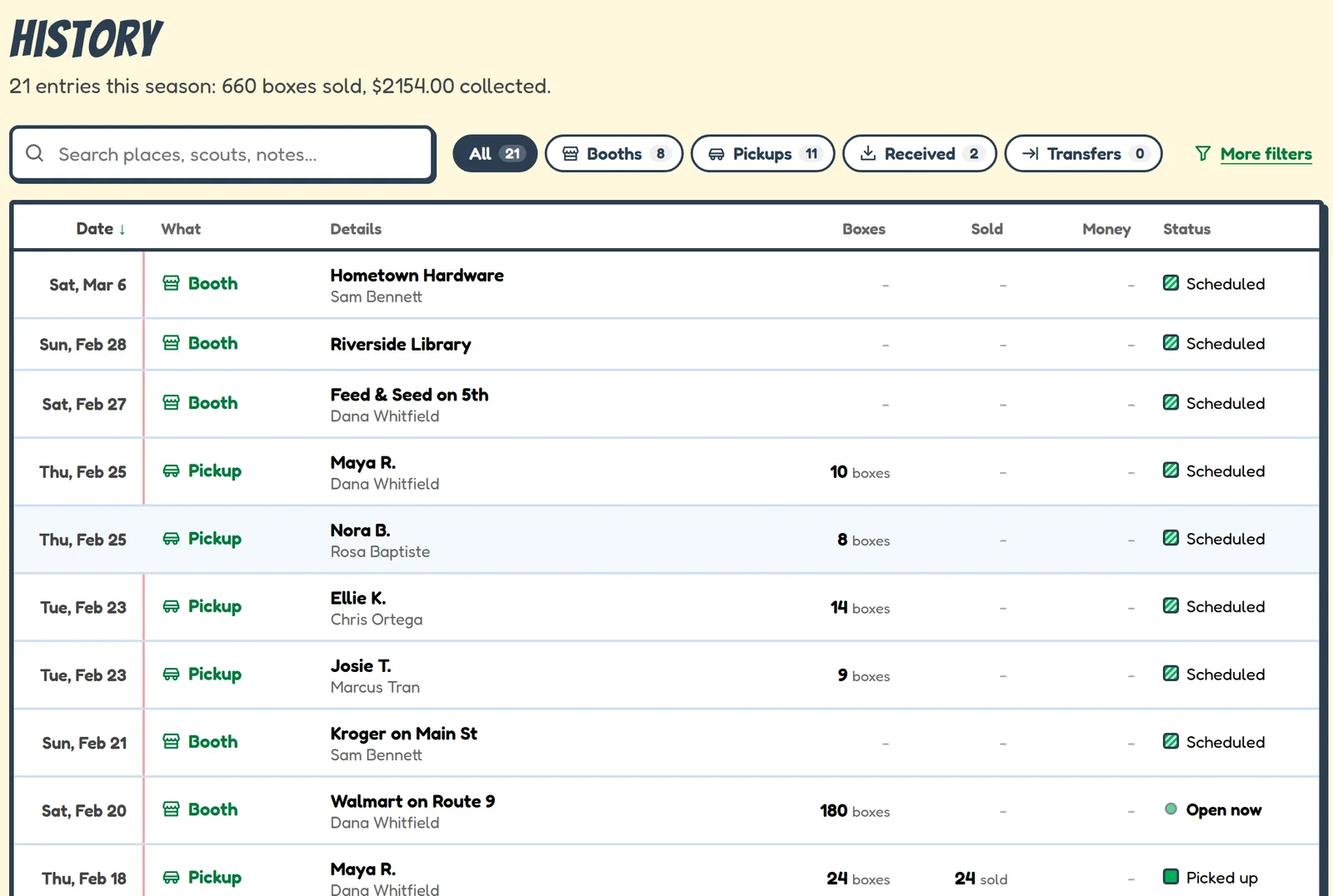Open the Nora B. pickup entry

[666, 540]
